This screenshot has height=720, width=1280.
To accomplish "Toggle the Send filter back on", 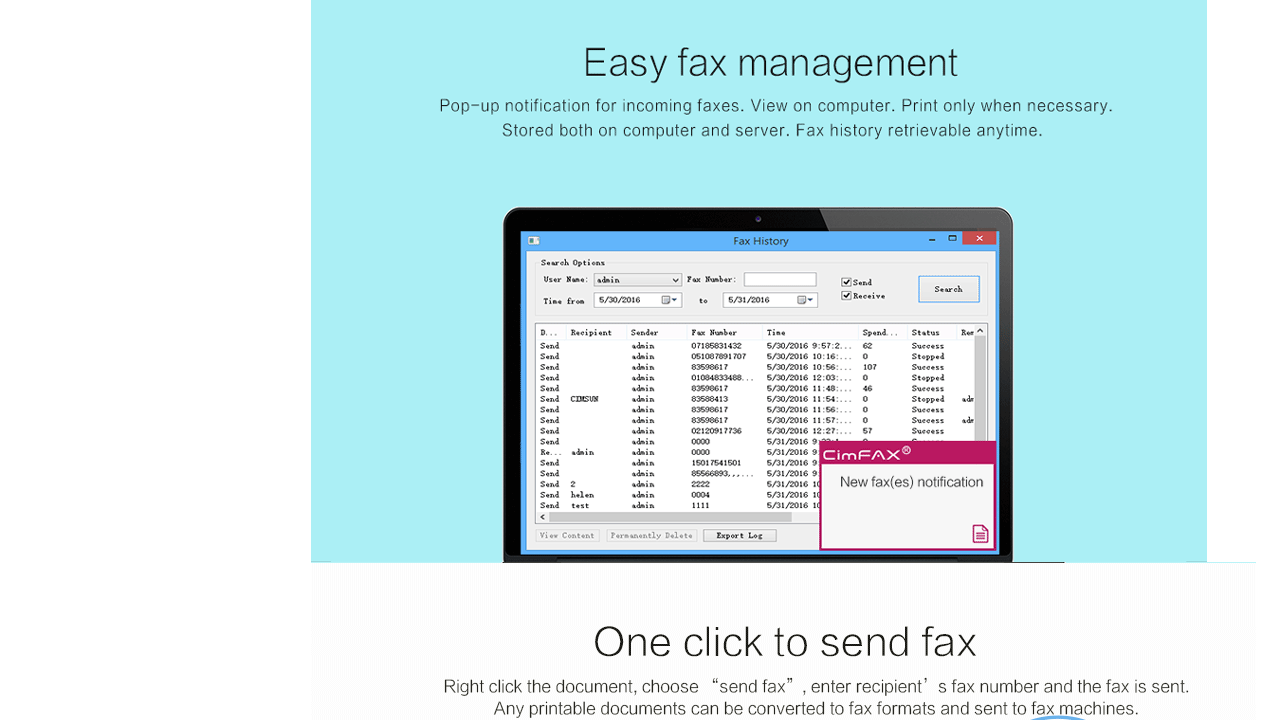I will point(845,282).
